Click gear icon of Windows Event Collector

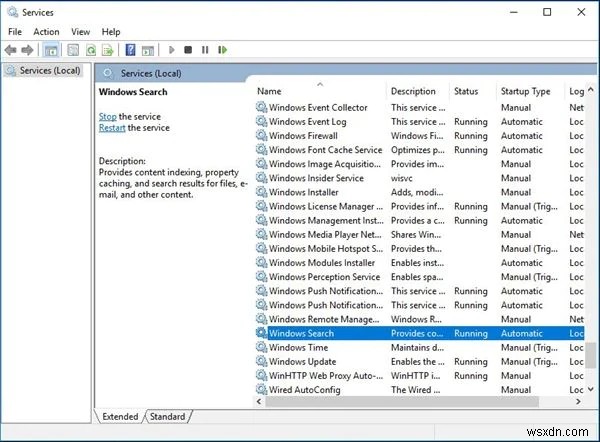(x=262, y=107)
